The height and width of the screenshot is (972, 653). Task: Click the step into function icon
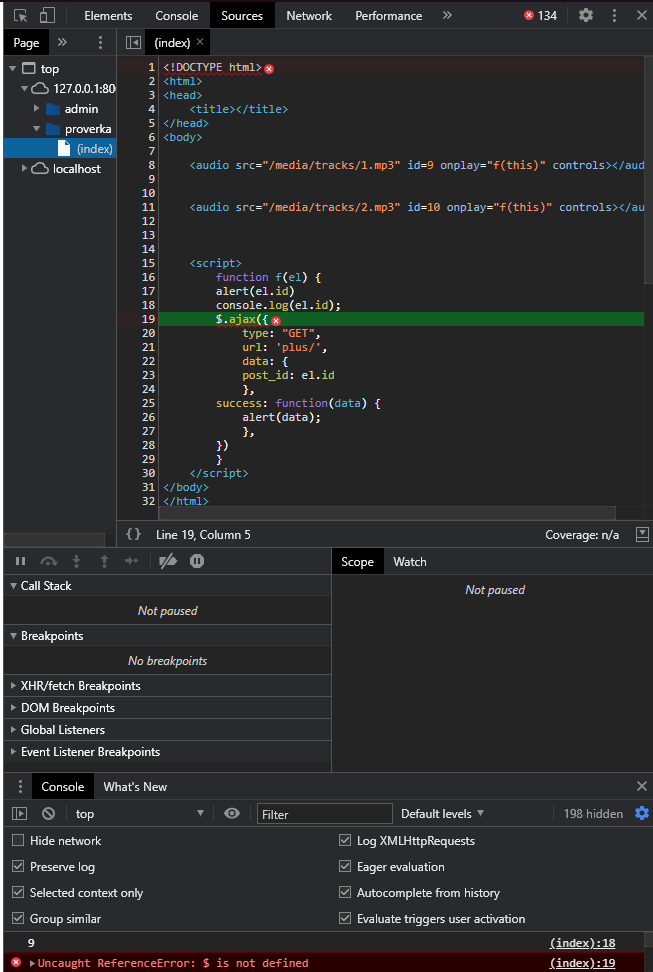tap(76, 561)
